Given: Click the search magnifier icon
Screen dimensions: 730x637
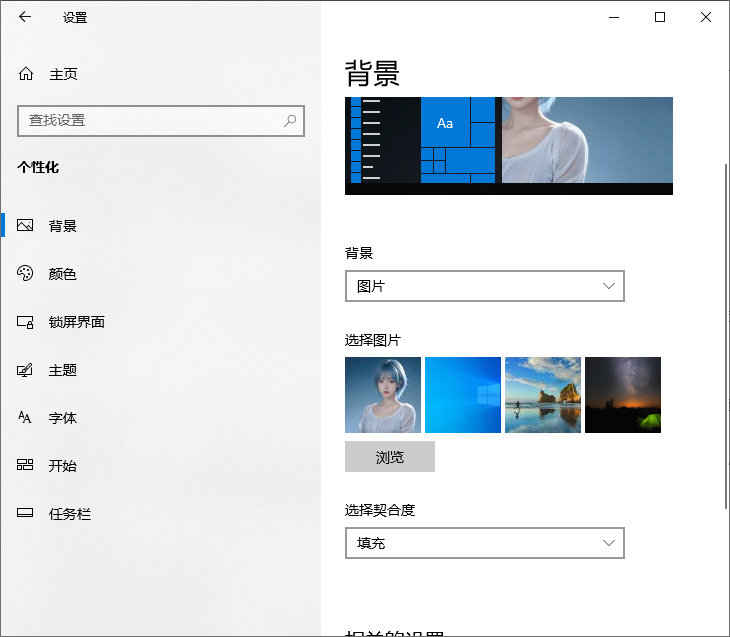Looking at the screenshot, I should click(290, 121).
